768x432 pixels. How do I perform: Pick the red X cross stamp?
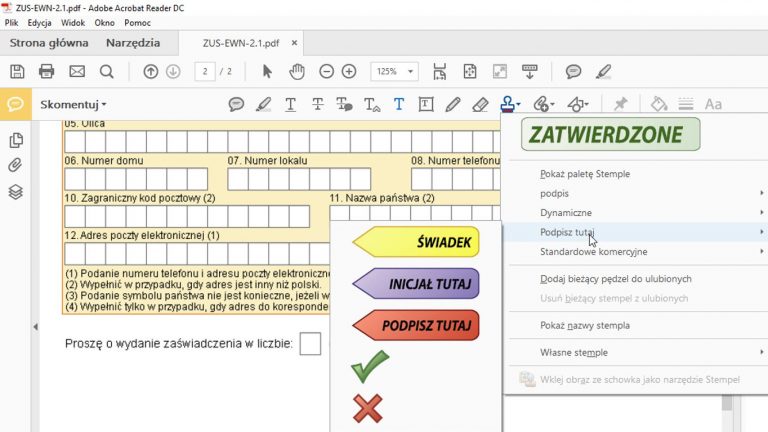[x=368, y=407]
